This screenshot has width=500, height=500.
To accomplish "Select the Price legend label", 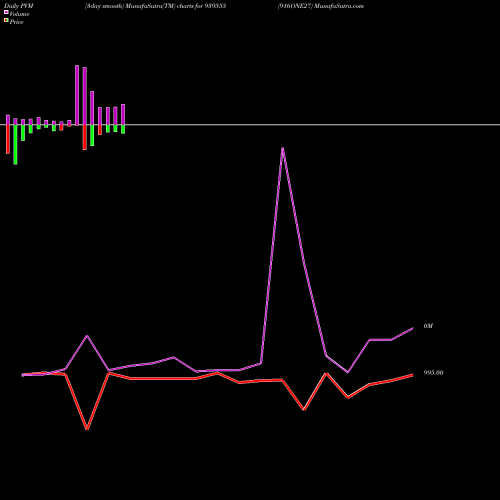I will pos(16,22).
